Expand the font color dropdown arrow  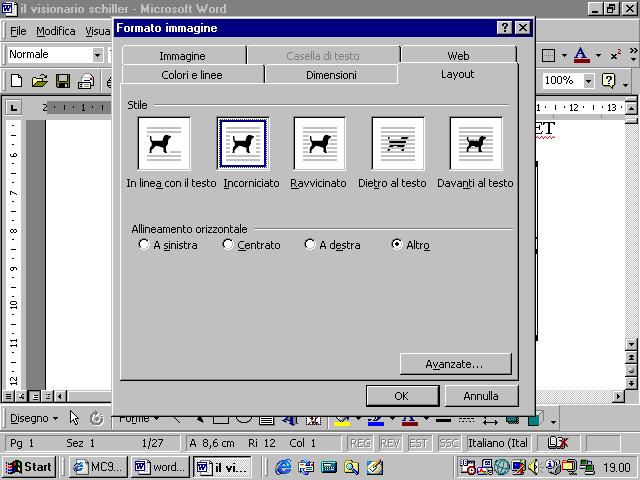click(598, 55)
